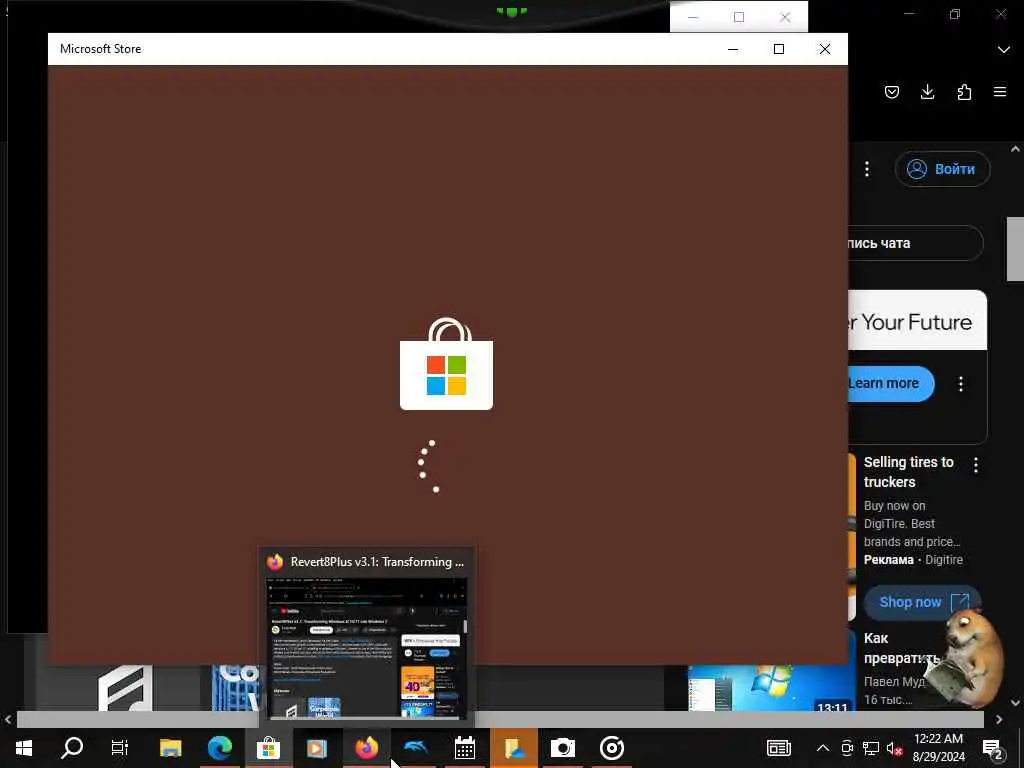Click the Shop now button
Image resolution: width=1024 pixels, height=768 pixels.
[921, 602]
